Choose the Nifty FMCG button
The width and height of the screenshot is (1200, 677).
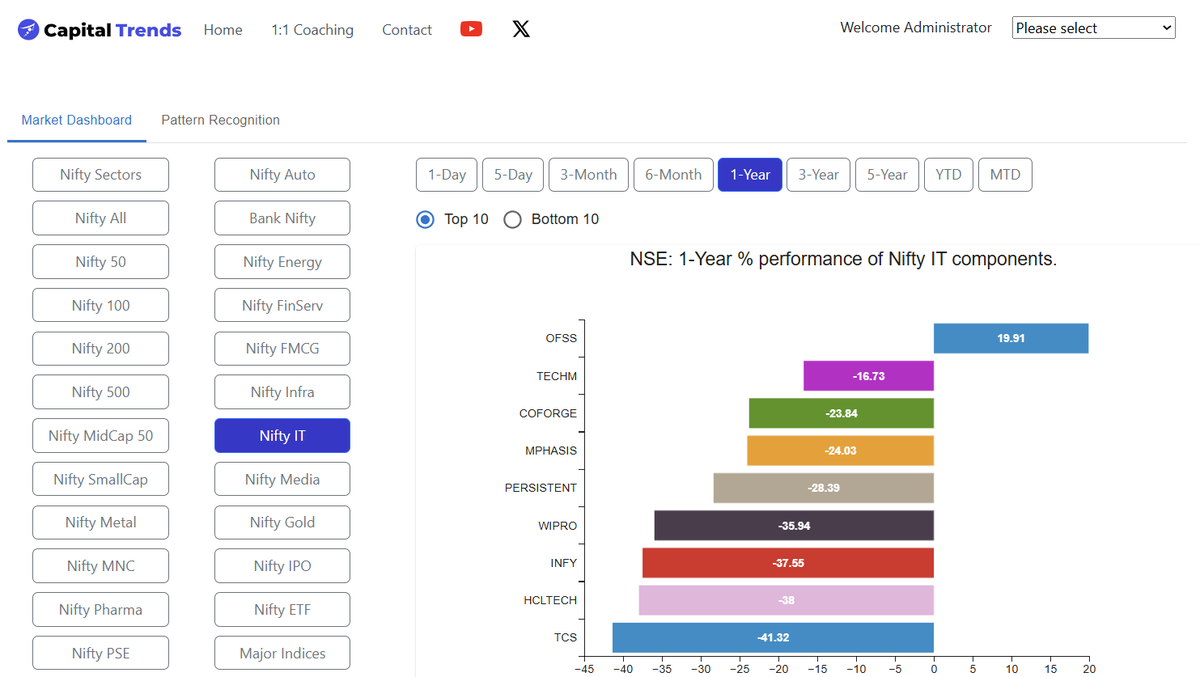(x=282, y=349)
